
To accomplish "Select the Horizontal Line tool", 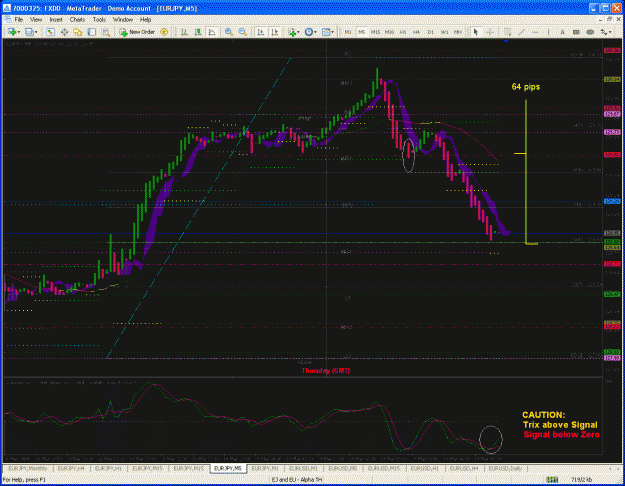I will (535, 32).
